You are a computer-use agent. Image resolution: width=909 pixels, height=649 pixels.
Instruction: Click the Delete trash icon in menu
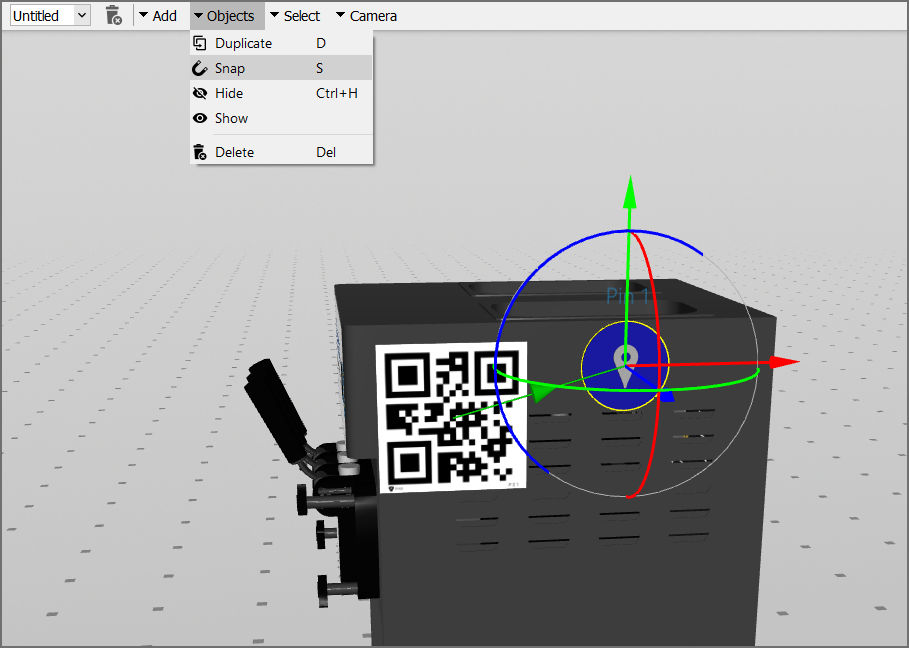199,152
